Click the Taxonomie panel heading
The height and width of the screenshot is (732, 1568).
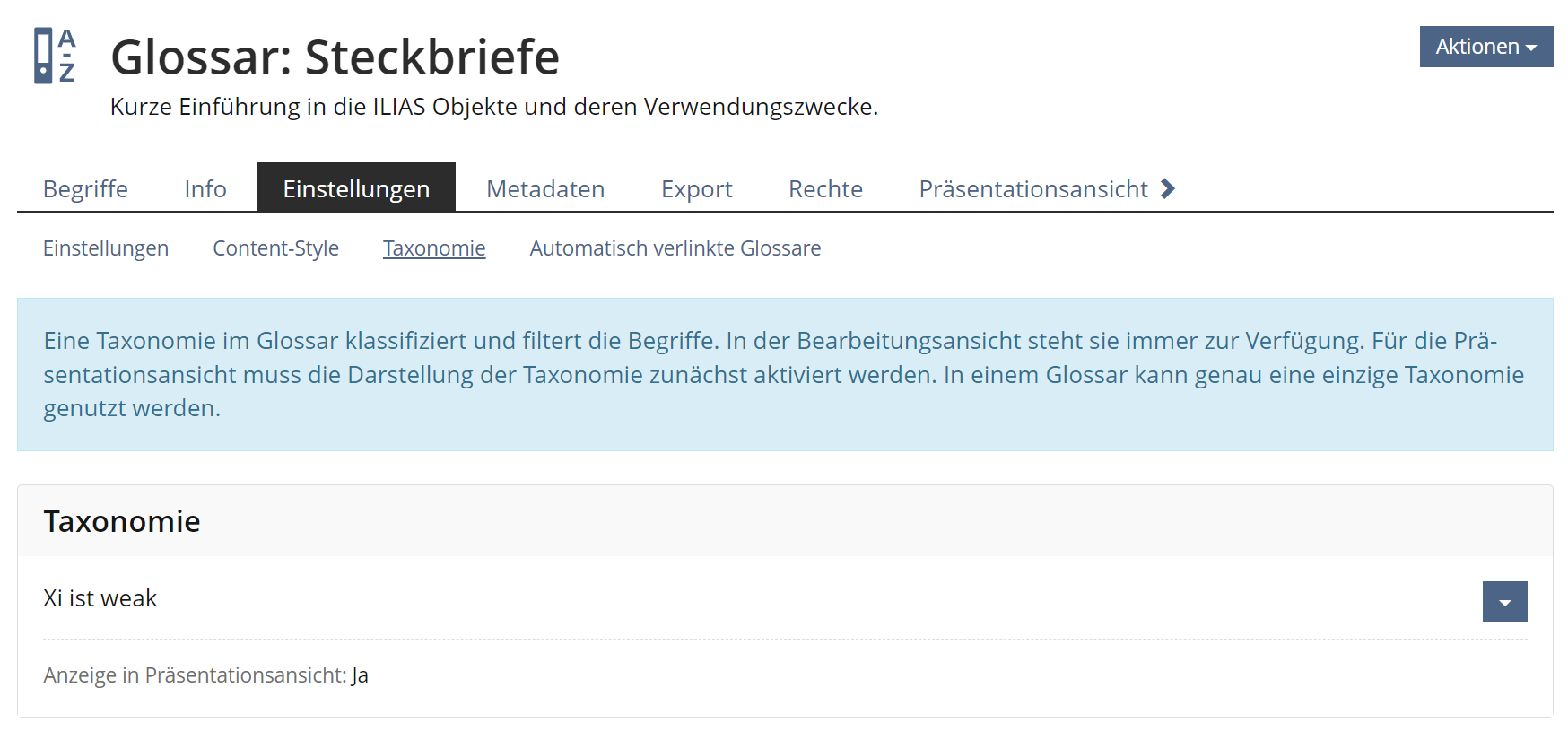(x=122, y=521)
